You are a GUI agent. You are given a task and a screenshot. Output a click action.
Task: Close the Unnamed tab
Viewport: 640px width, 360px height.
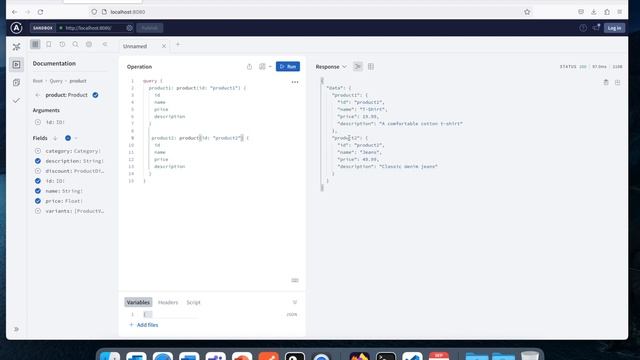[164, 46]
